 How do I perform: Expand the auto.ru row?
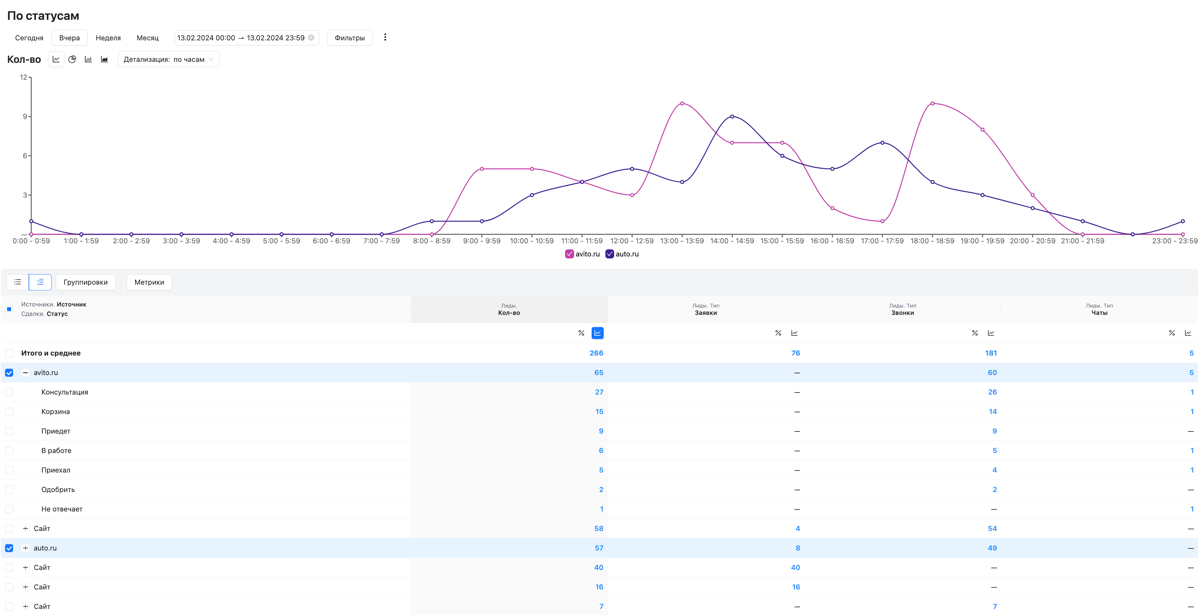coord(26,548)
